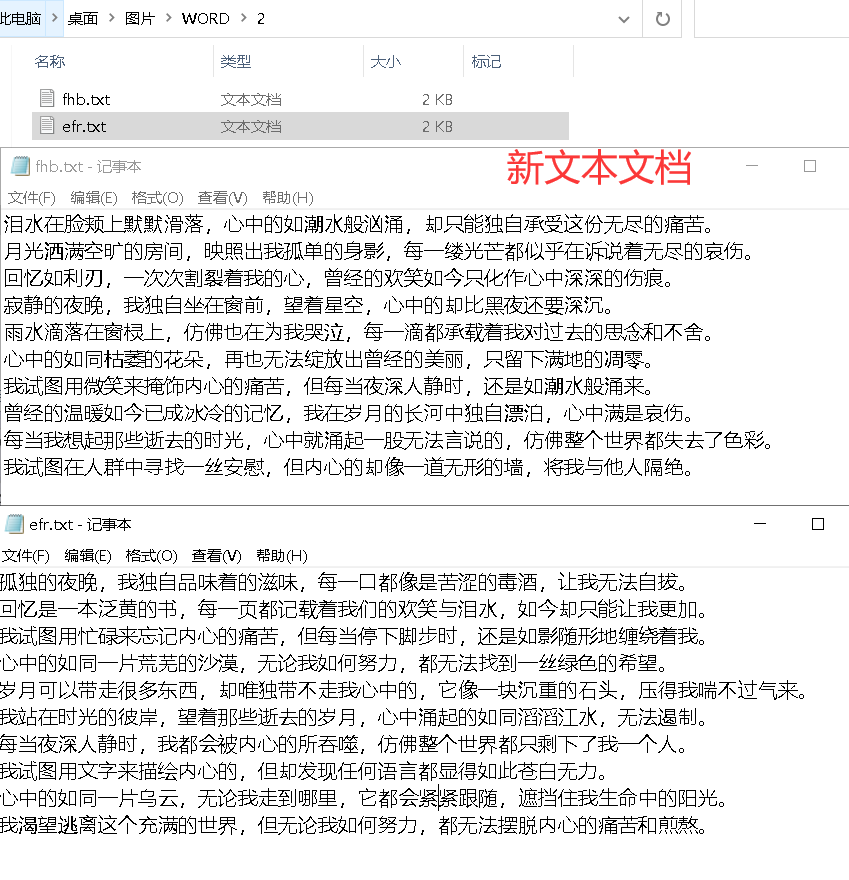The image size is (849, 880).
Task: Place cursor in line starting 每当夜深人静时
Action: [345, 744]
